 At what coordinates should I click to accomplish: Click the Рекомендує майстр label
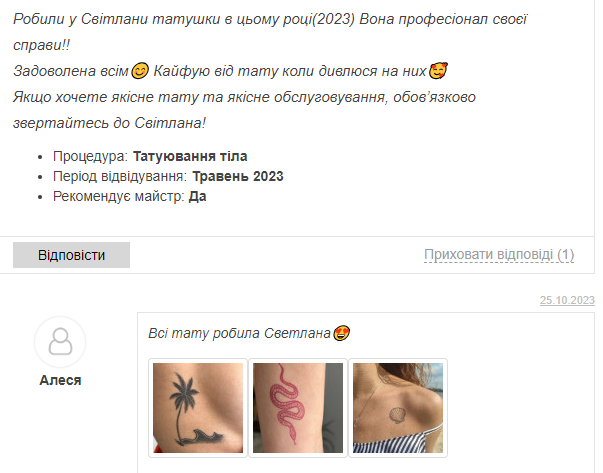tap(119, 197)
